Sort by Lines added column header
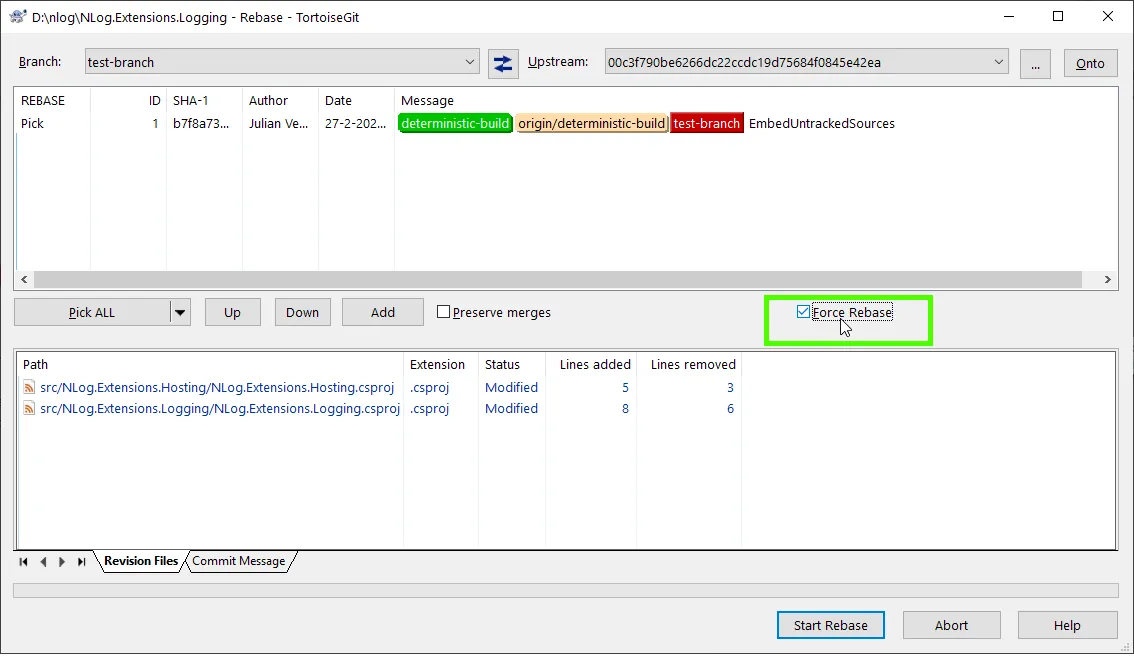The image size is (1134, 662). coord(595,365)
